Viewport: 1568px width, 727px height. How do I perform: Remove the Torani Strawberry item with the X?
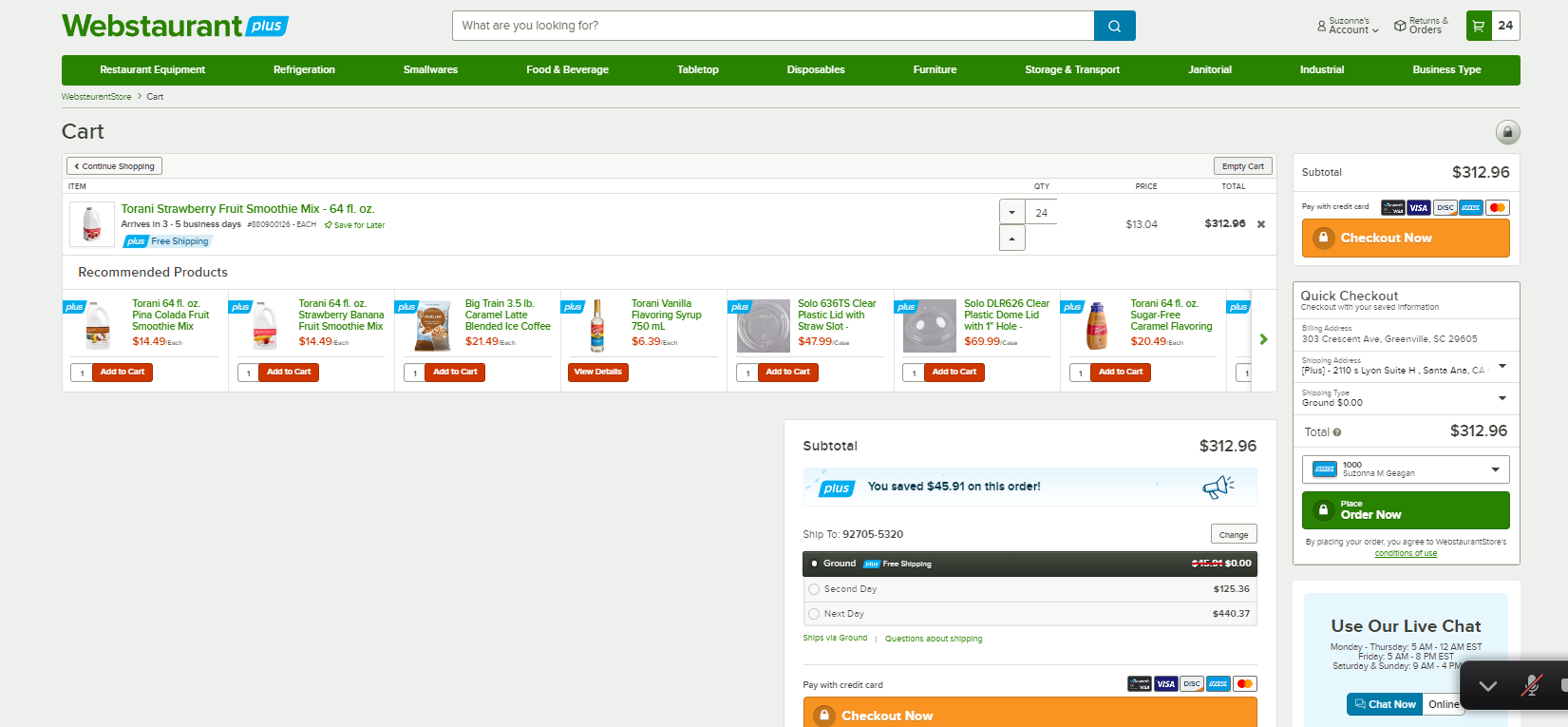(1261, 224)
